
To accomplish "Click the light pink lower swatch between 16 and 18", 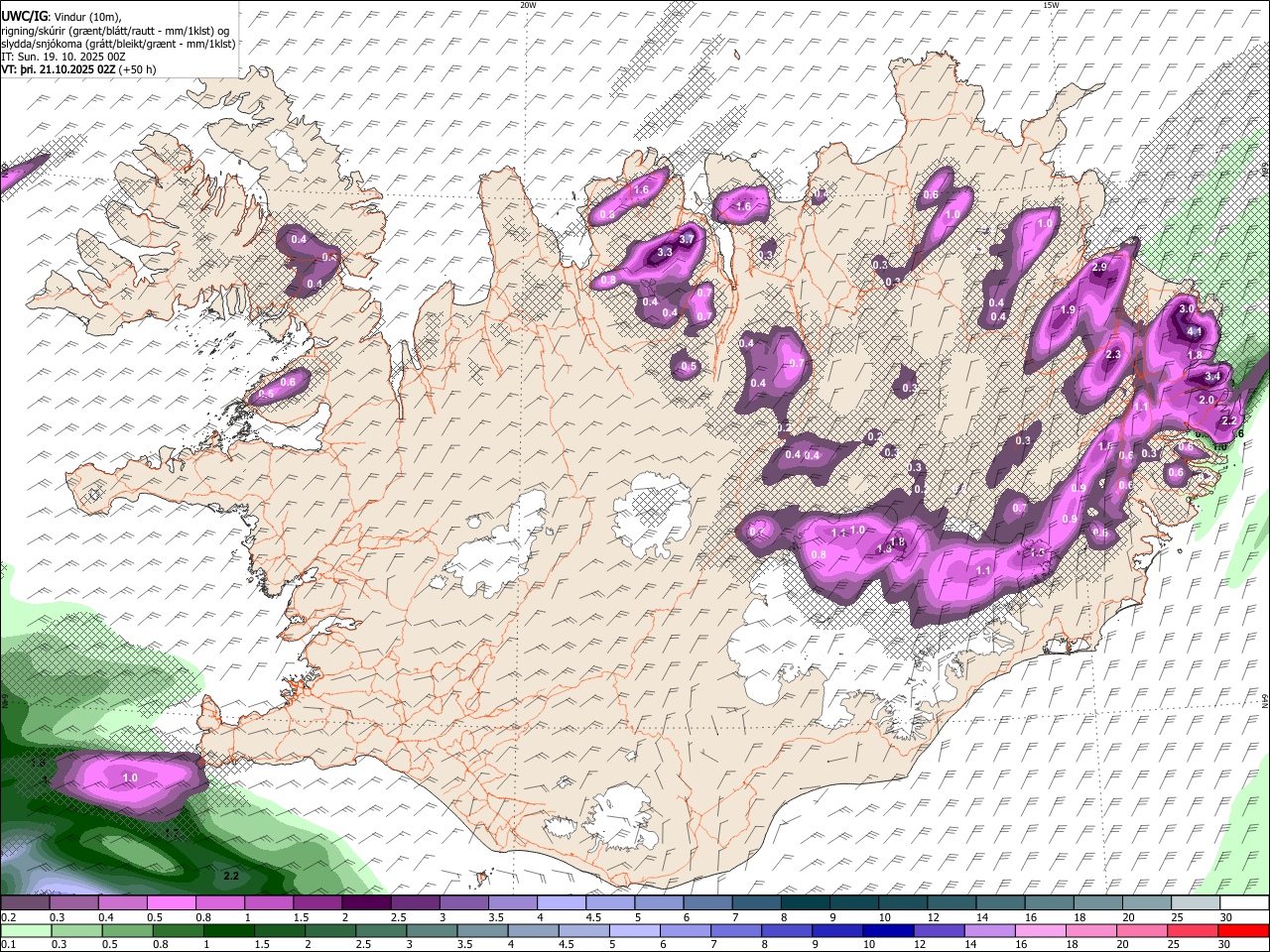I will (1039, 930).
